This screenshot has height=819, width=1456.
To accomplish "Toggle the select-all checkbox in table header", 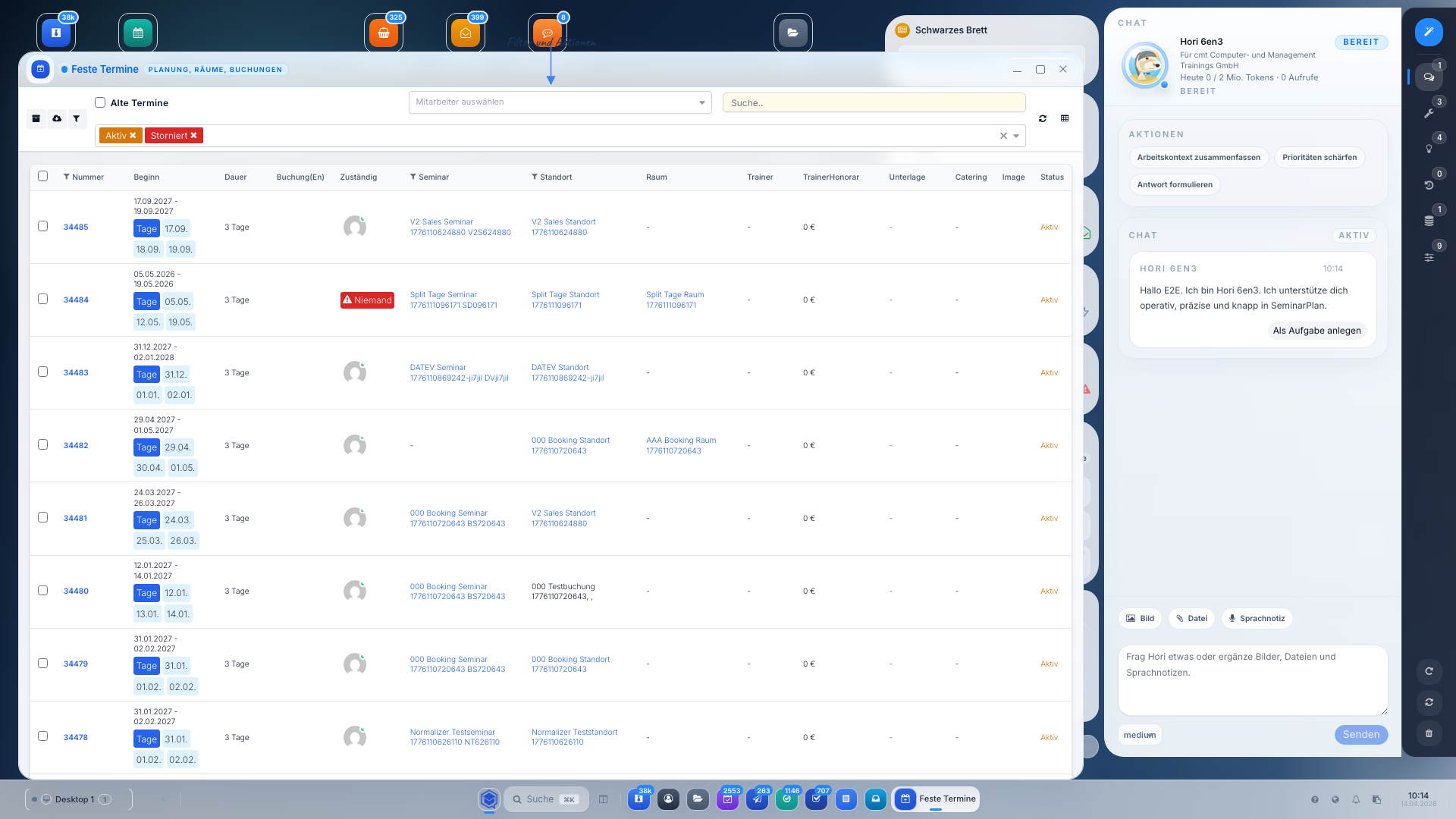I will (x=43, y=177).
